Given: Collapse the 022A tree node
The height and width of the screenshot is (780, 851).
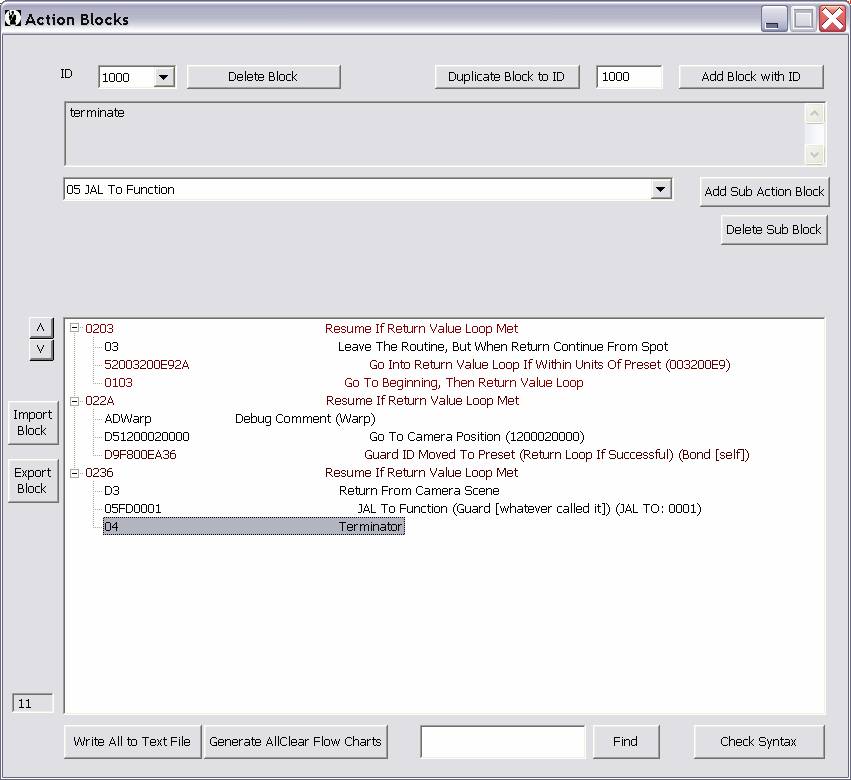Looking at the screenshot, I should [x=75, y=401].
